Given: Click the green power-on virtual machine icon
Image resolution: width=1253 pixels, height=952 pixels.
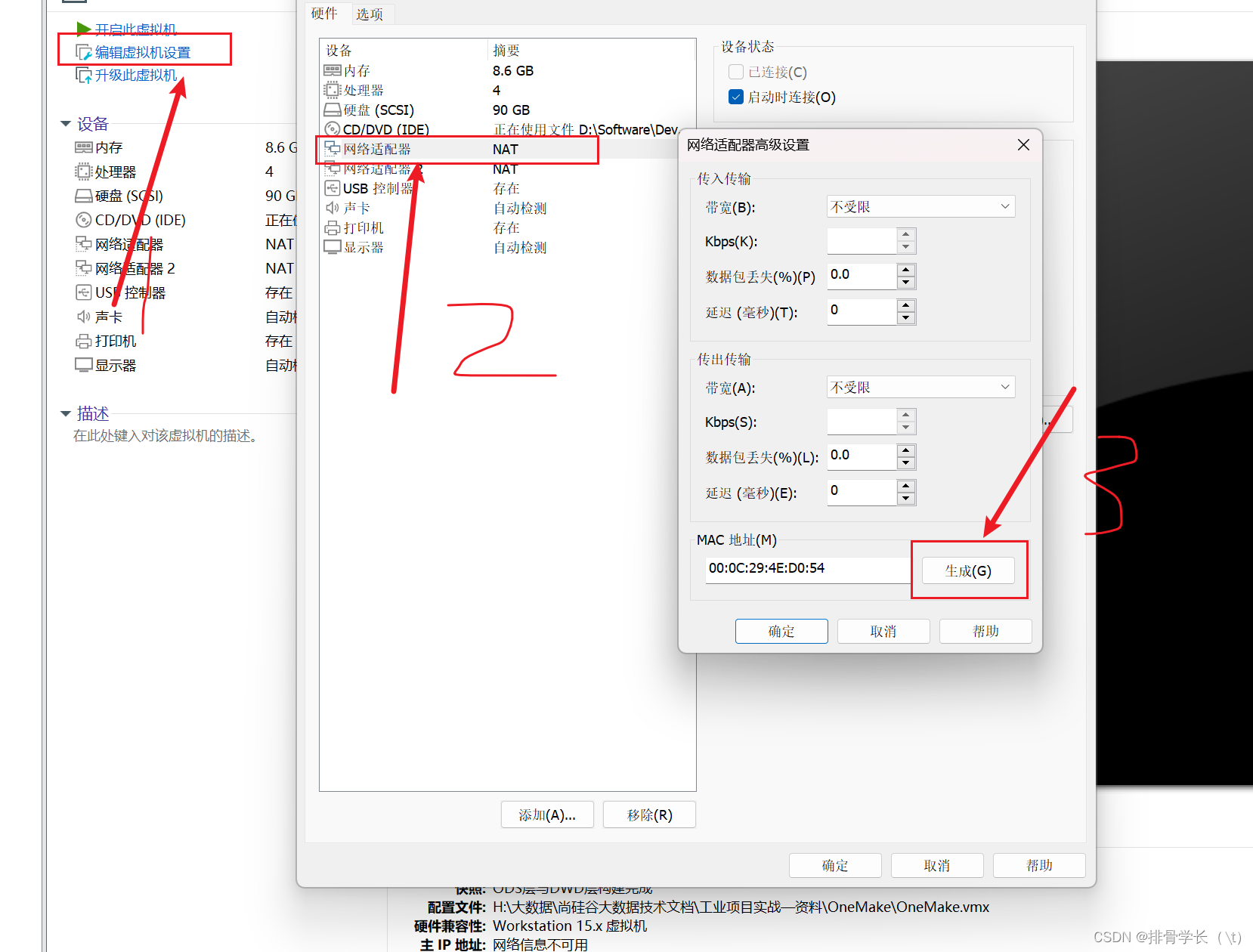Looking at the screenshot, I should pyautogui.click(x=83, y=29).
